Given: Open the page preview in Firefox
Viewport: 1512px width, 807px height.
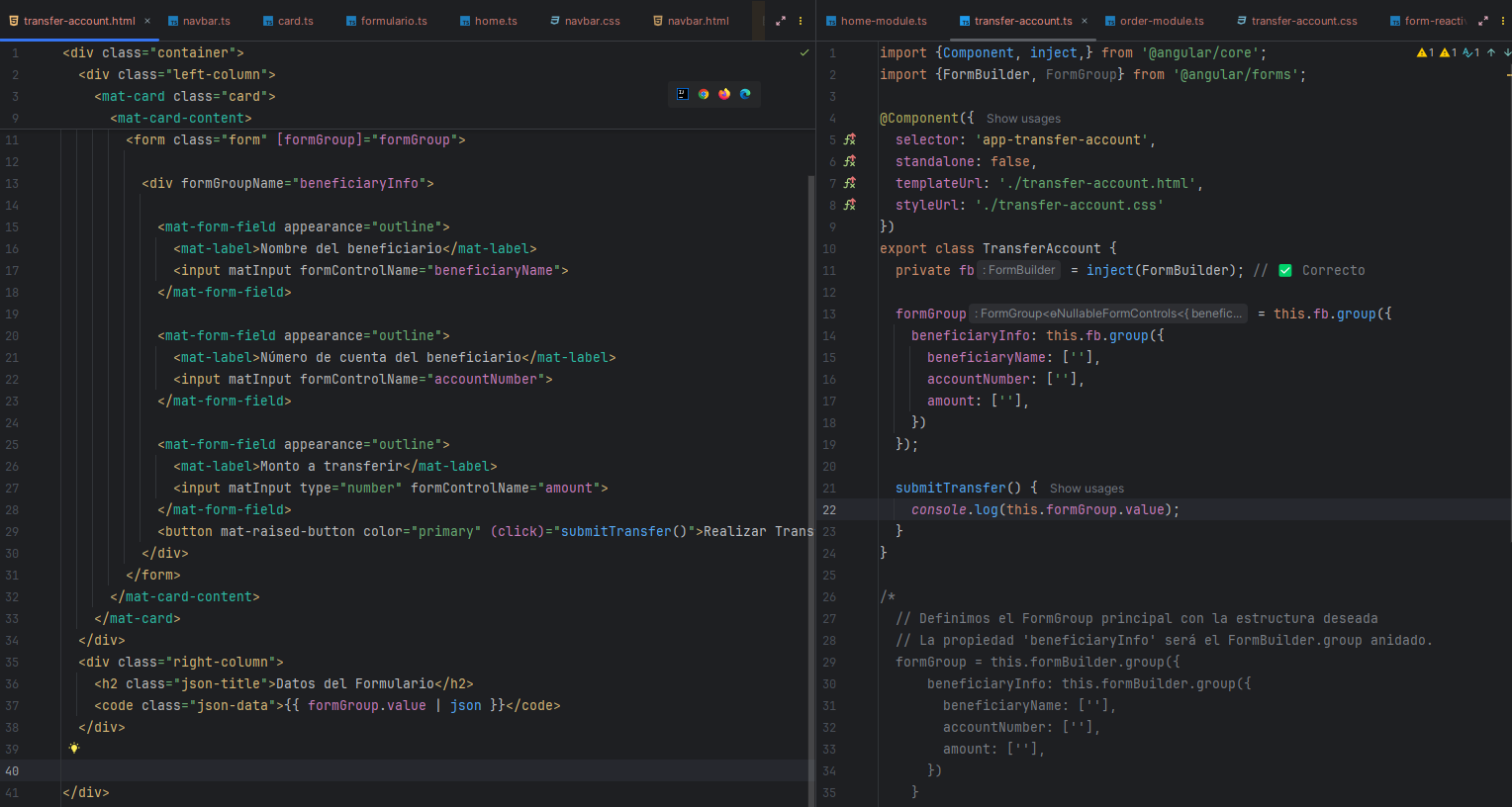Looking at the screenshot, I should coord(724,94).
